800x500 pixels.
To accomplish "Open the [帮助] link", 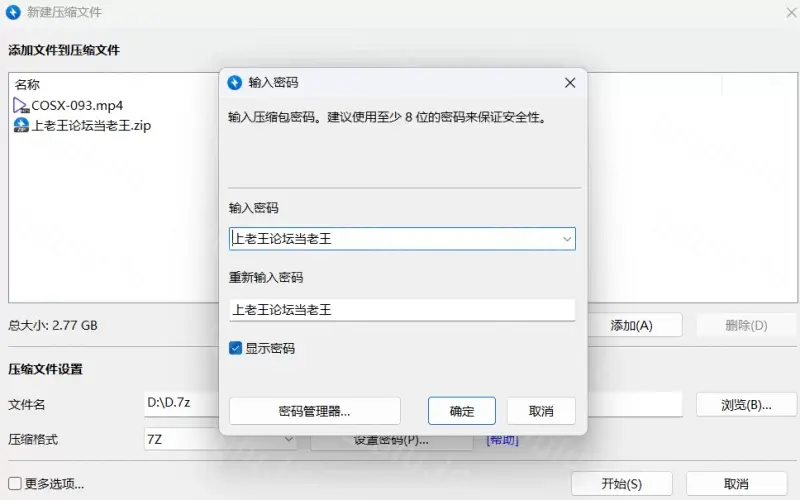I will pyautogui.click(x=503, y=440).
